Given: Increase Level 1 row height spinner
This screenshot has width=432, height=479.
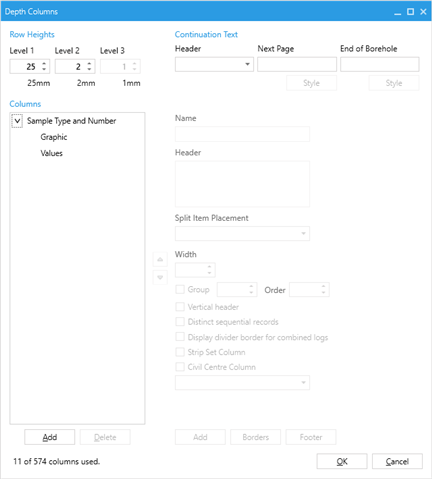Looking at the screenshot, I should pos(44,63).
